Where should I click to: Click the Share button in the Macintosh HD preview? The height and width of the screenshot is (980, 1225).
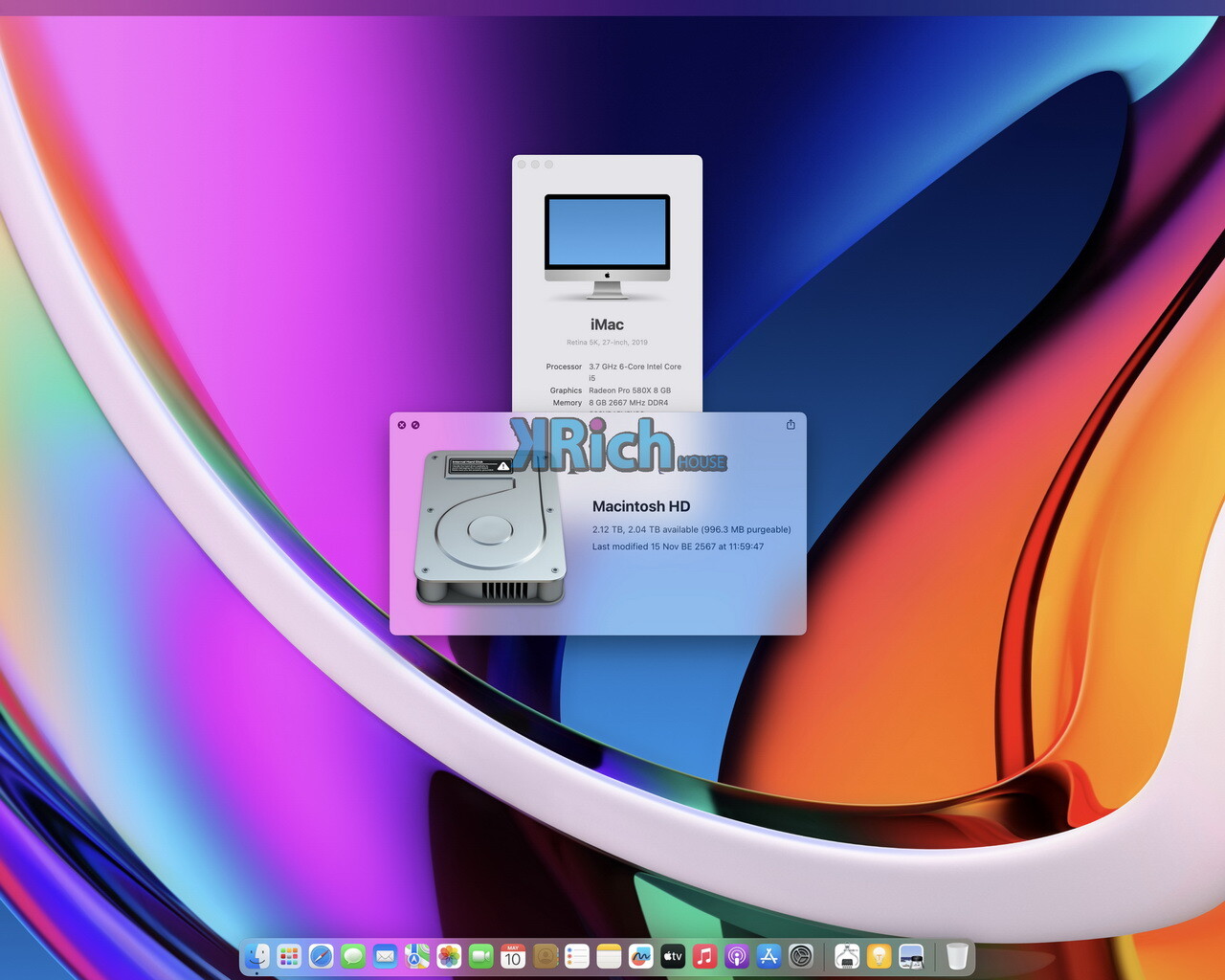791,424
